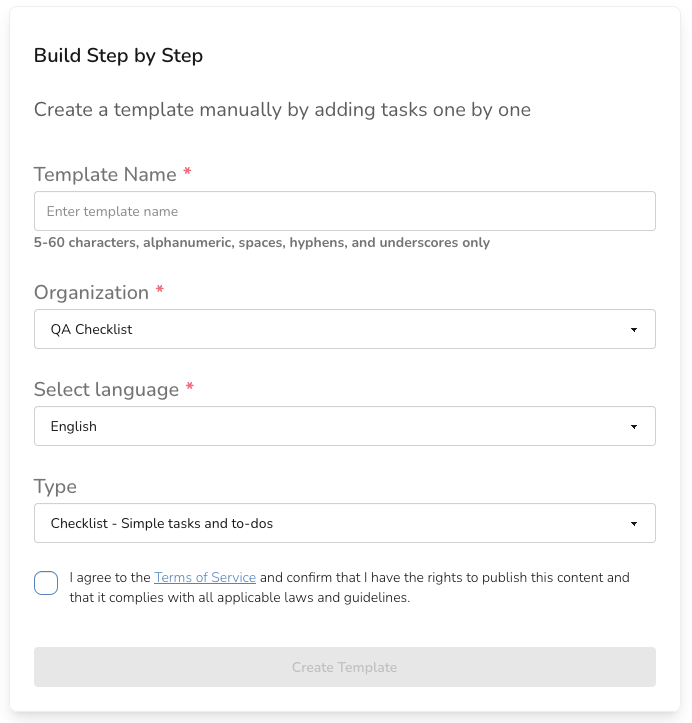Screen dimensions: 692x723
Task: Click the 'Create a template manually' description text
Action: 282,110
